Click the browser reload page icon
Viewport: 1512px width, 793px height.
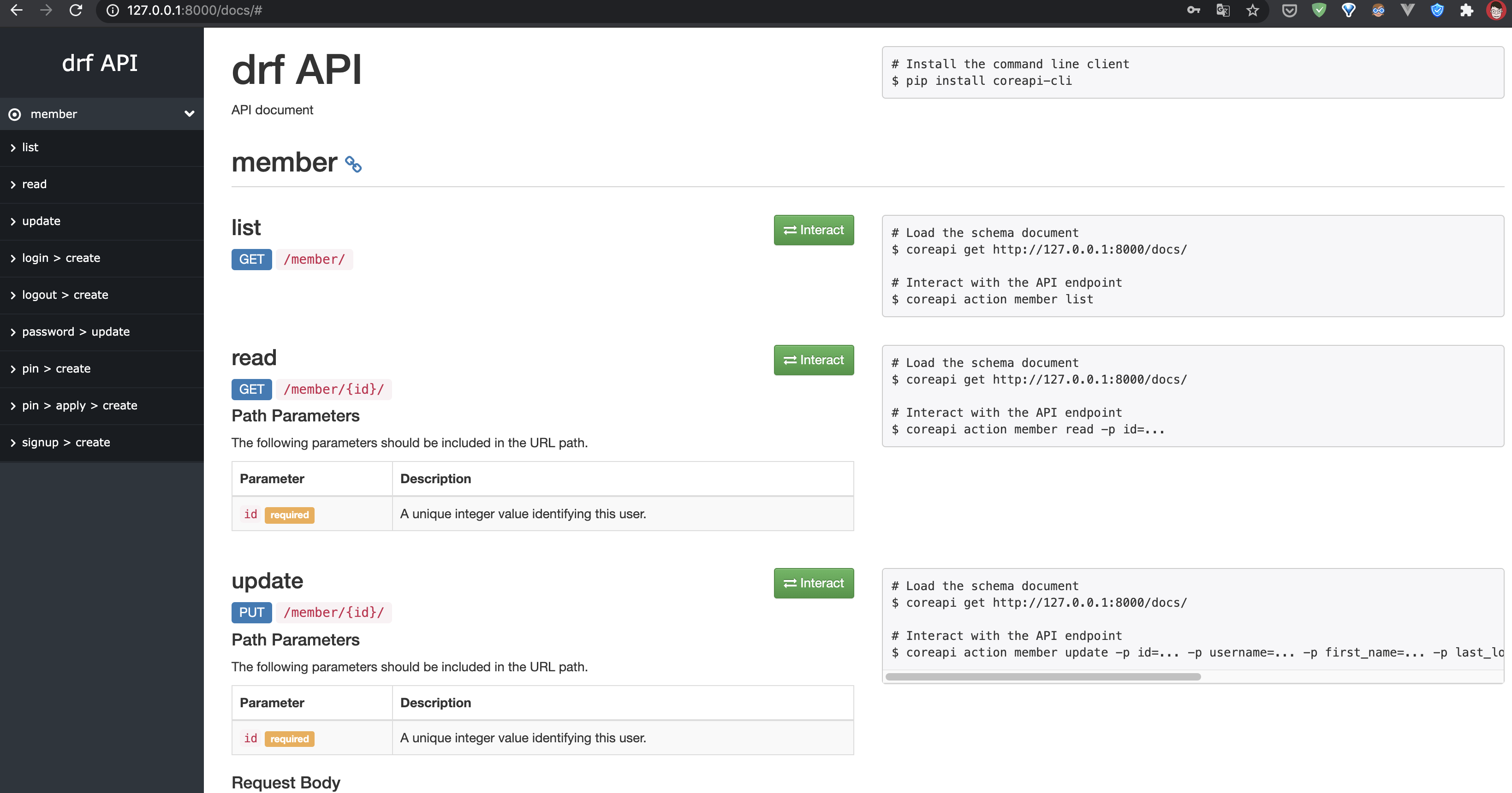point(76,11)
